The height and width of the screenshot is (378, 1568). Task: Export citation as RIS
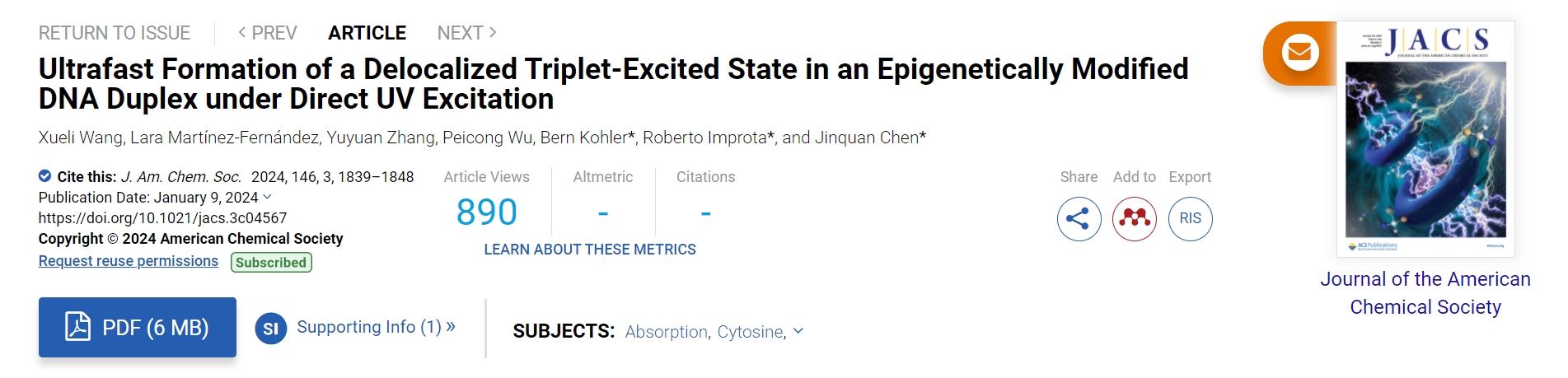tap(1190, 219)
